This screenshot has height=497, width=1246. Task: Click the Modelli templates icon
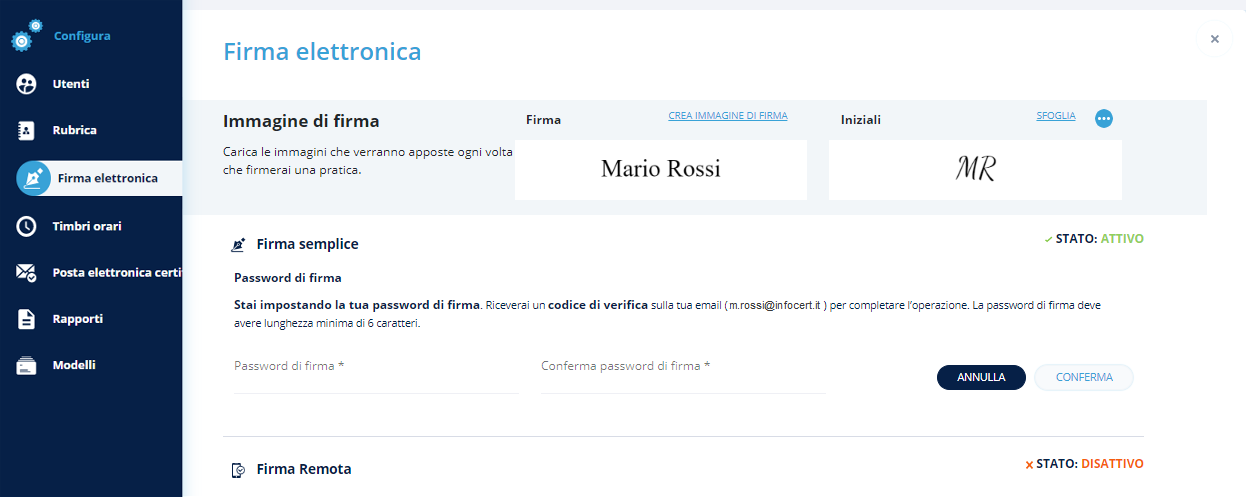click(27, 366)
